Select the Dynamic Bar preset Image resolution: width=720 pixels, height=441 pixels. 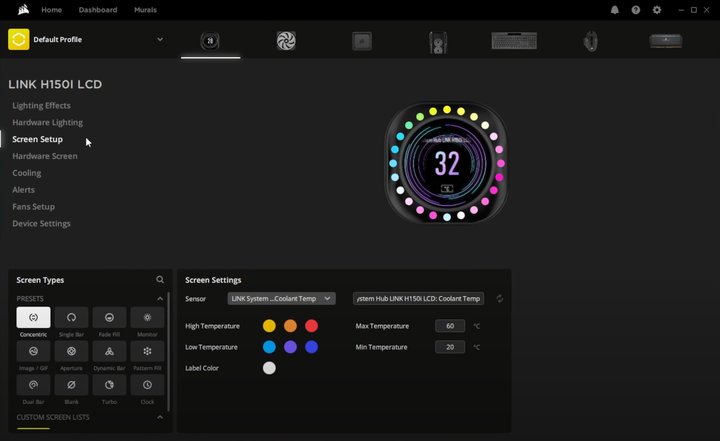point(109,351)
